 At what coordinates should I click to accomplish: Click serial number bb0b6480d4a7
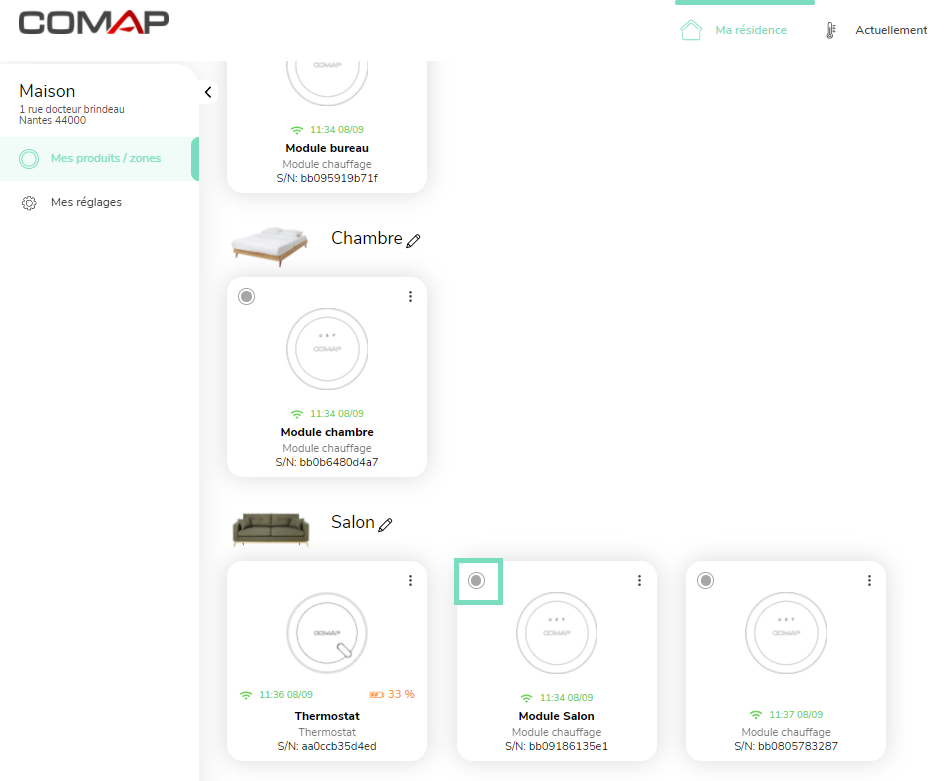(327, 462)
